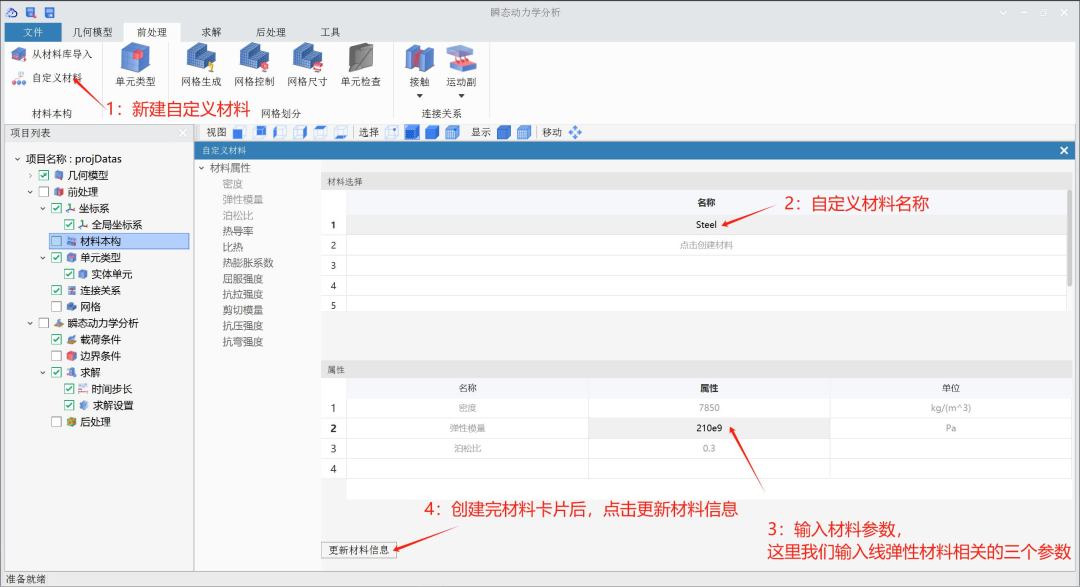Screen dimensions: 1080x587
Task: Switch to front view cube icon
Action: coord(238,132)
